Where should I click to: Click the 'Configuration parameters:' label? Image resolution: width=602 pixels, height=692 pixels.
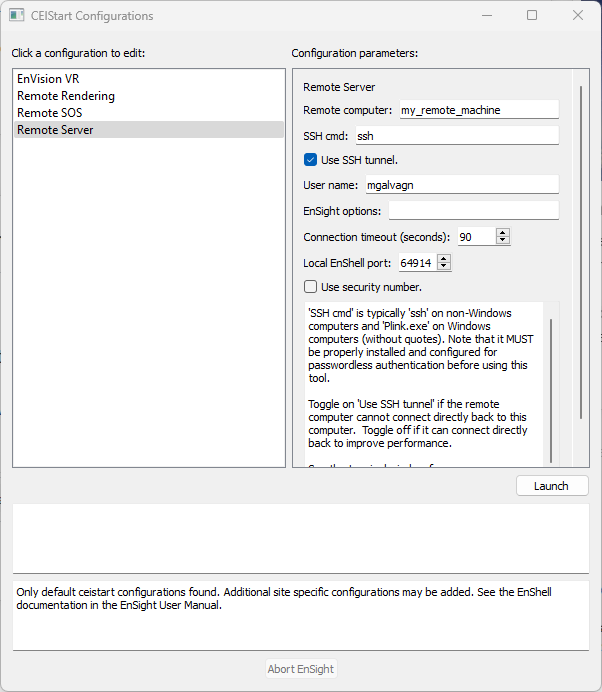[x=354, y=53]
